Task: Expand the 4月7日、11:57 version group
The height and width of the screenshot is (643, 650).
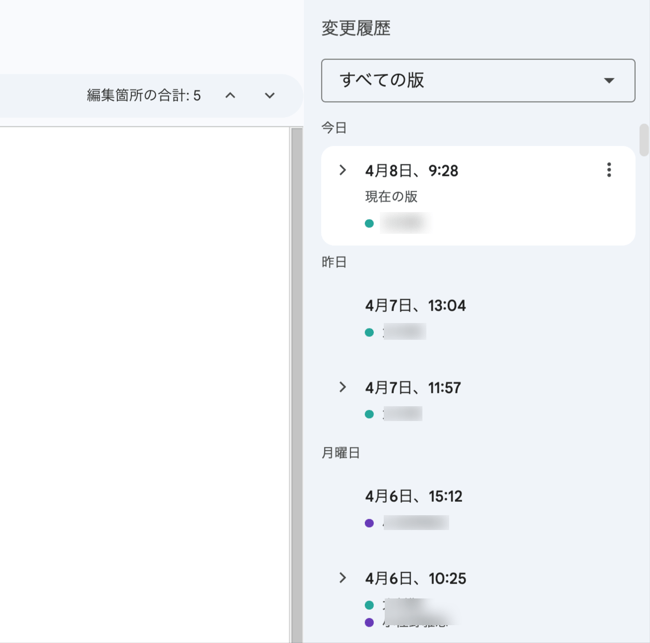Action: click(x=342, y=387)
